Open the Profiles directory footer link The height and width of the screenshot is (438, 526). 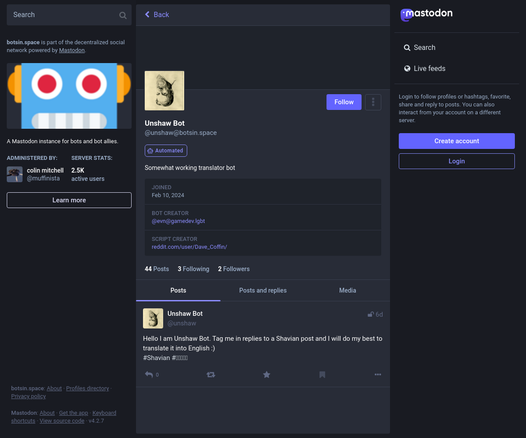(88, 388)
